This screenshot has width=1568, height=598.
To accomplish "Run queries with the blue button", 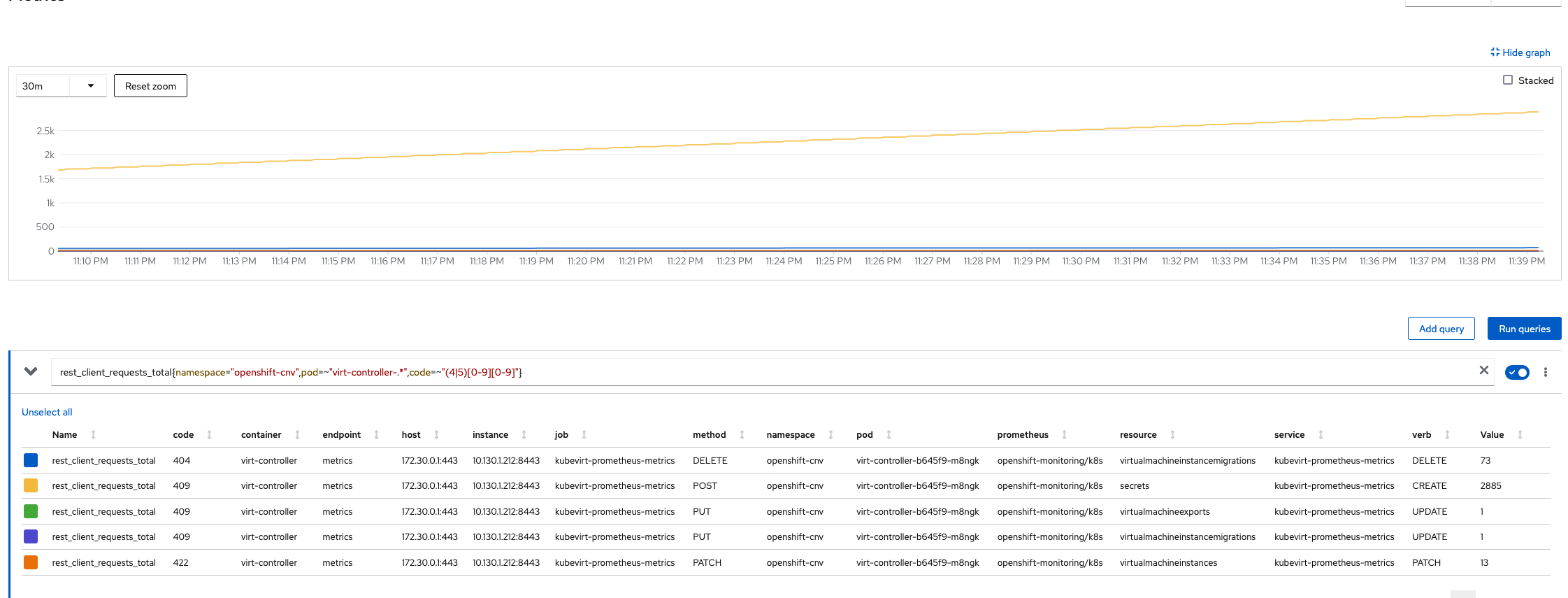I will 1524,329.
